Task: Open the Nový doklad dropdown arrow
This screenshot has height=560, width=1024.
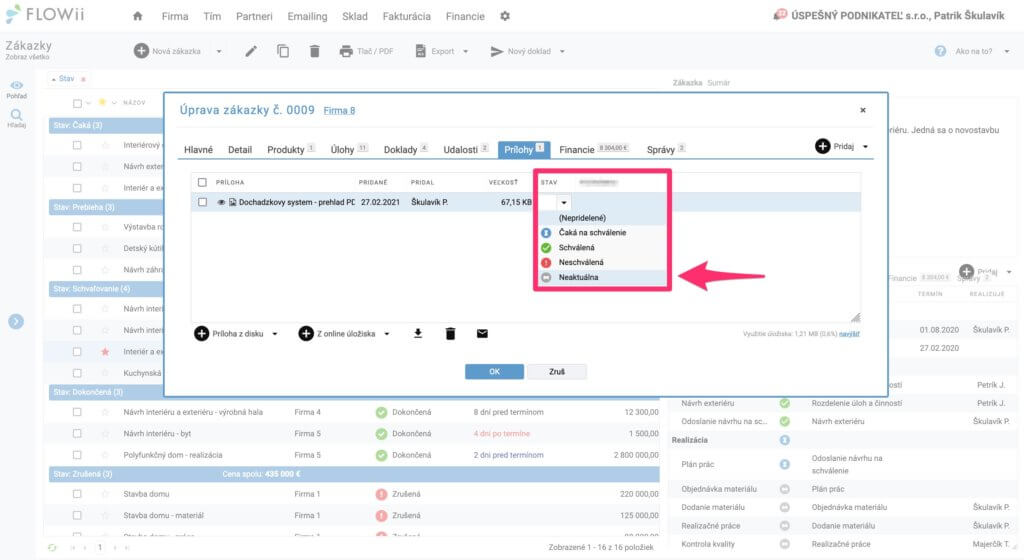Action: [562, 51]
